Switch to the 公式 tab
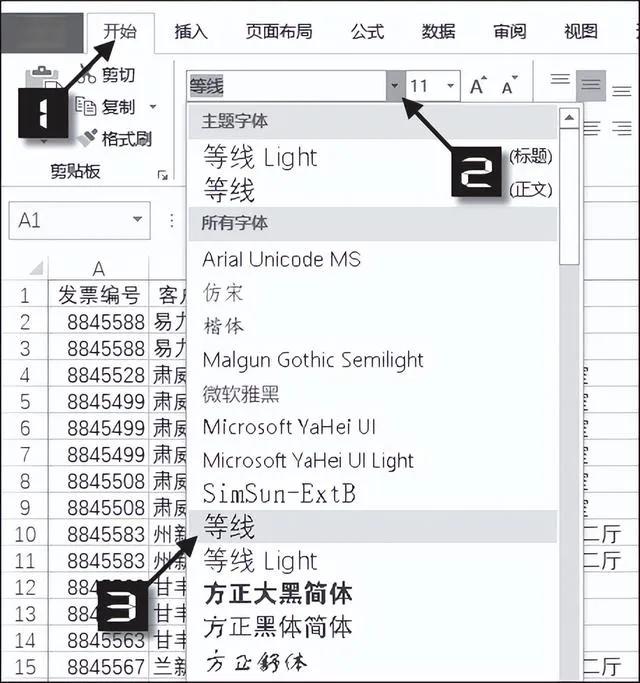Screen dimensions: 640x683 pos(368,32)
